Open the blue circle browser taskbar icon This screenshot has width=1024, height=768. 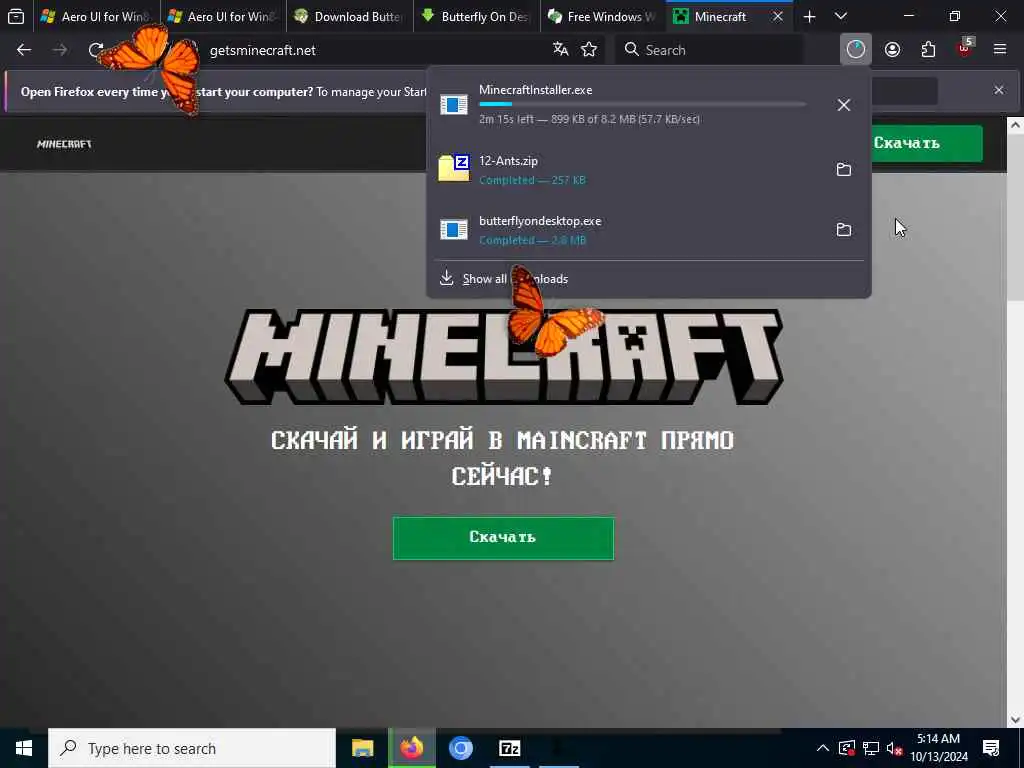[x=460, y=748]
